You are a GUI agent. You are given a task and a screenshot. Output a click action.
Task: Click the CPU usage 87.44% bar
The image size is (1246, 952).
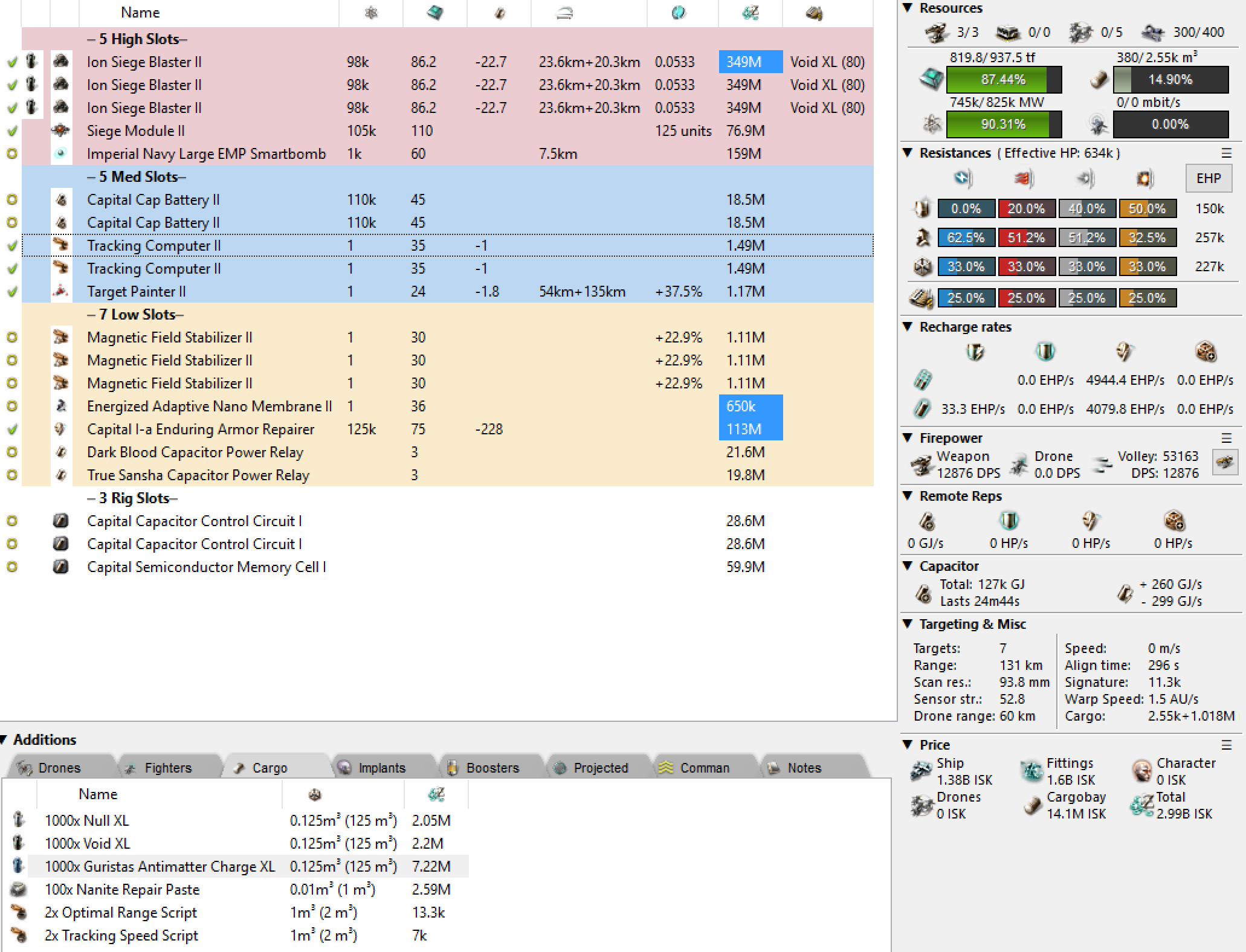point(1003,80)
